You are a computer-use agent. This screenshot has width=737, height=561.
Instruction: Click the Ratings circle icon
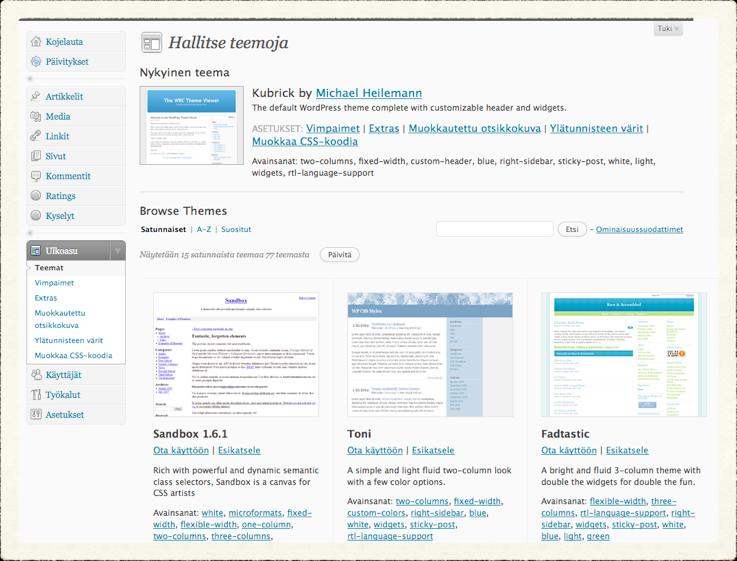[36, 195]
